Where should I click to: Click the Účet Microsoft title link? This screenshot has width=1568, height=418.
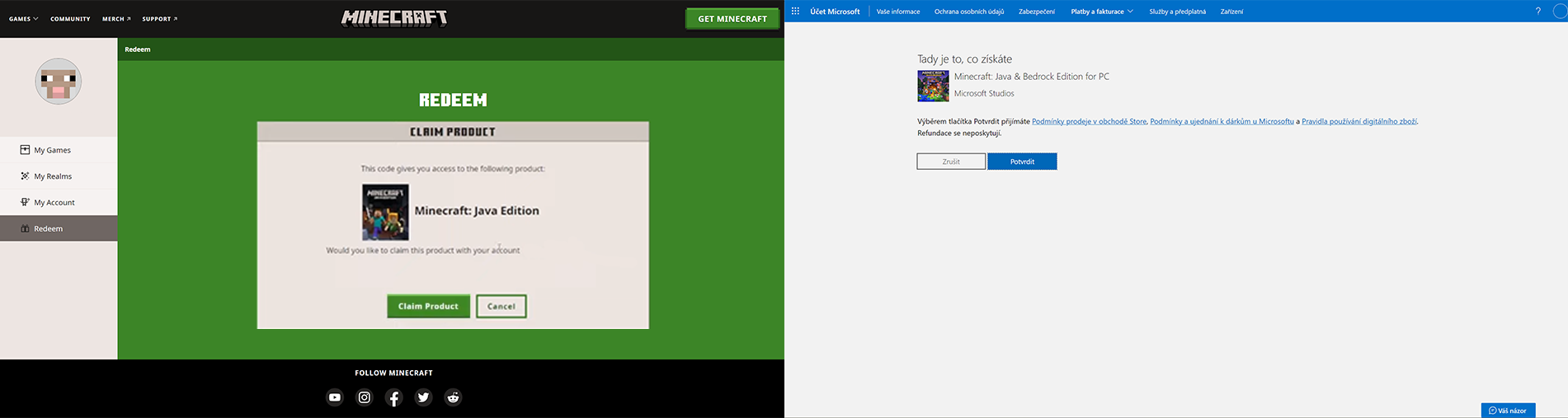pyautogui.click(x=835, y=12)
